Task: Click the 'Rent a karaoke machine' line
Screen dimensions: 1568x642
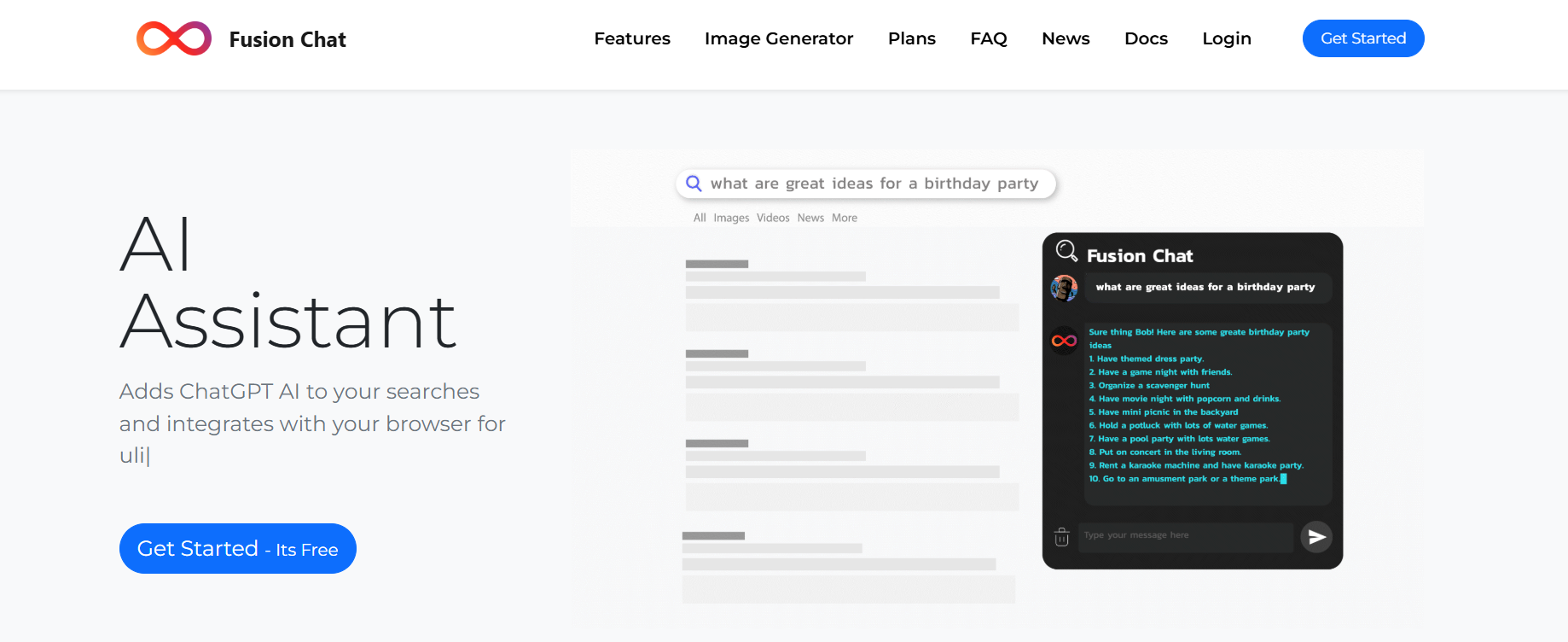Action: 1196,465
